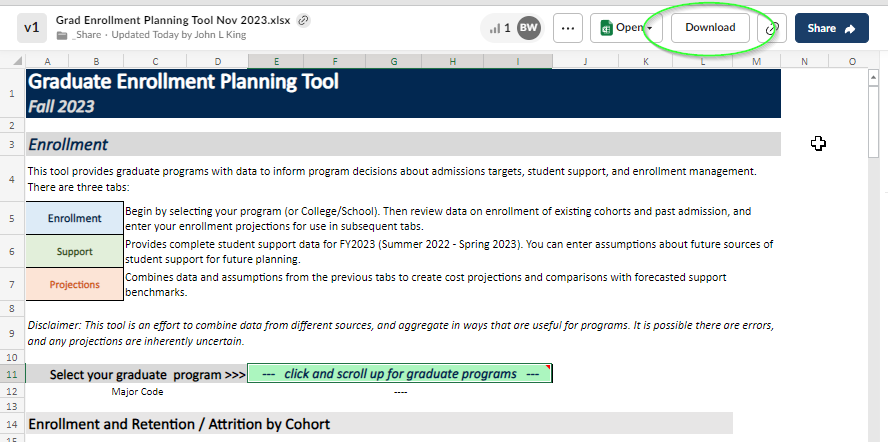Screen dimensions: 888x442
Task: Select row 11 header
Action: pyautogui.click(x=11, y=373)
